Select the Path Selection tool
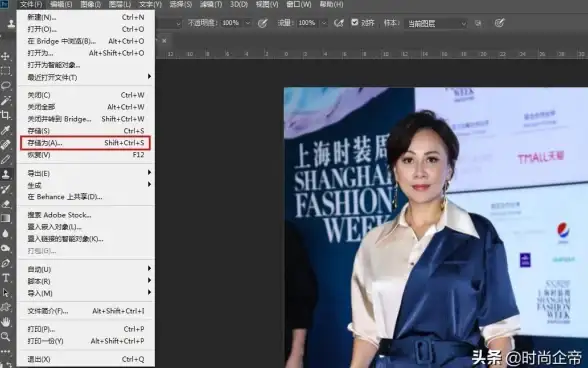Screen dimensions: 588x368 click(x=6, y=293)
